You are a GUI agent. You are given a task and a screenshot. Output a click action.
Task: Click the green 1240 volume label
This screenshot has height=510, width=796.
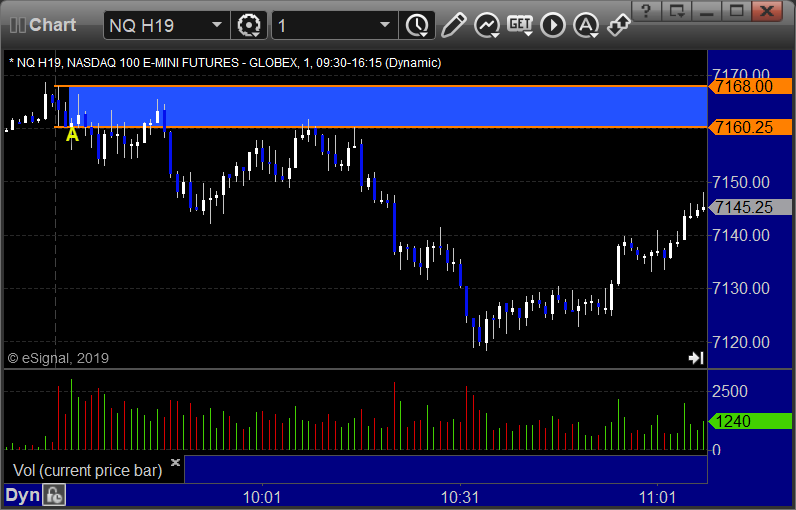[750, 421]
